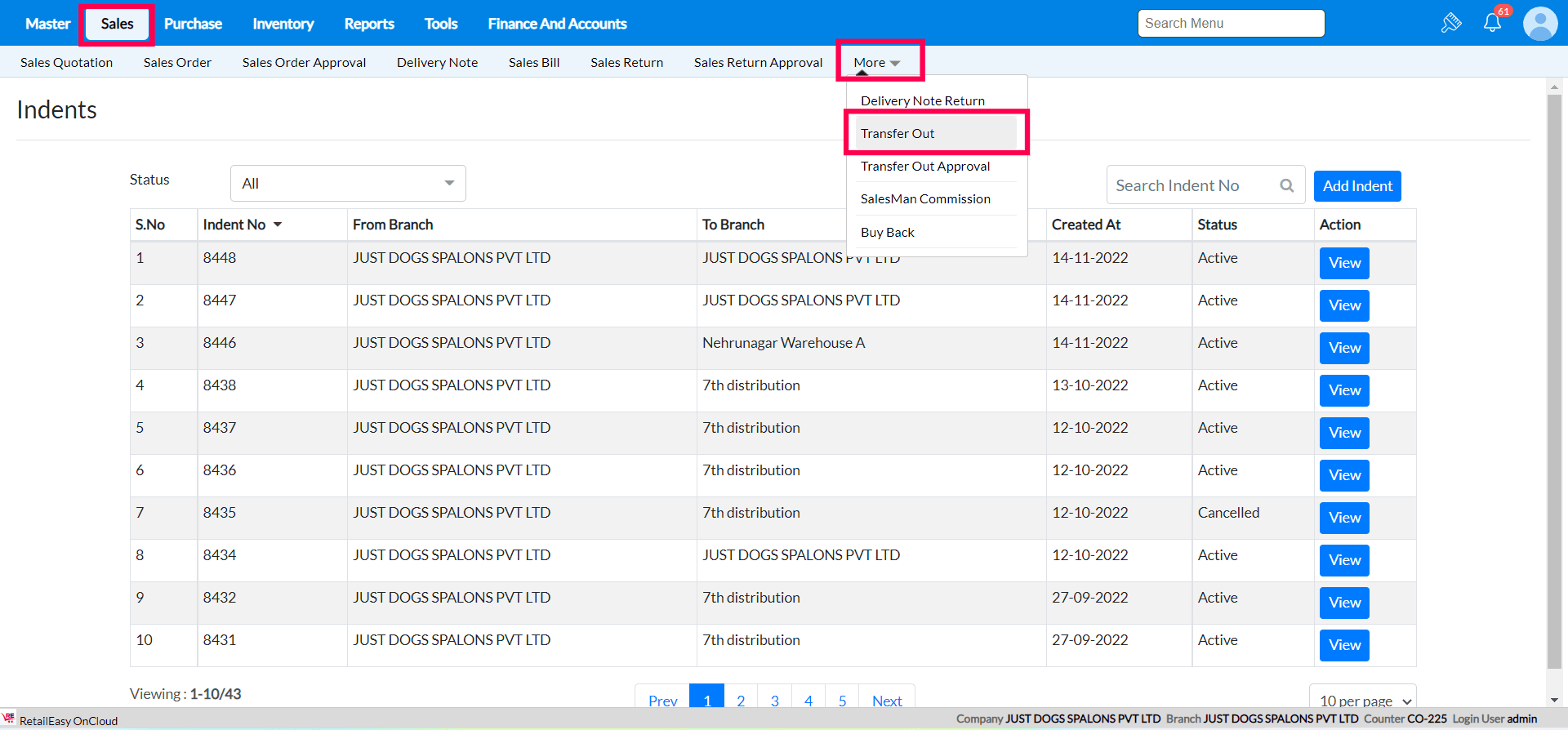Open the 10 per page dropdown
The height and width of the screenshot is (730, 1568).
1363,700
